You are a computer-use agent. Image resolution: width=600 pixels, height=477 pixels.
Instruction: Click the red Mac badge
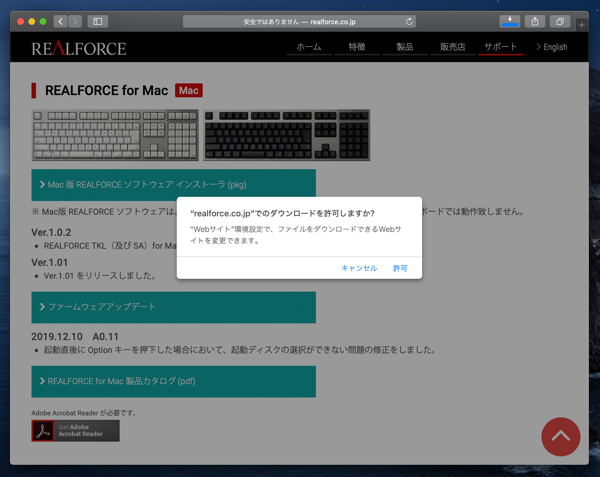coord(189,91)
